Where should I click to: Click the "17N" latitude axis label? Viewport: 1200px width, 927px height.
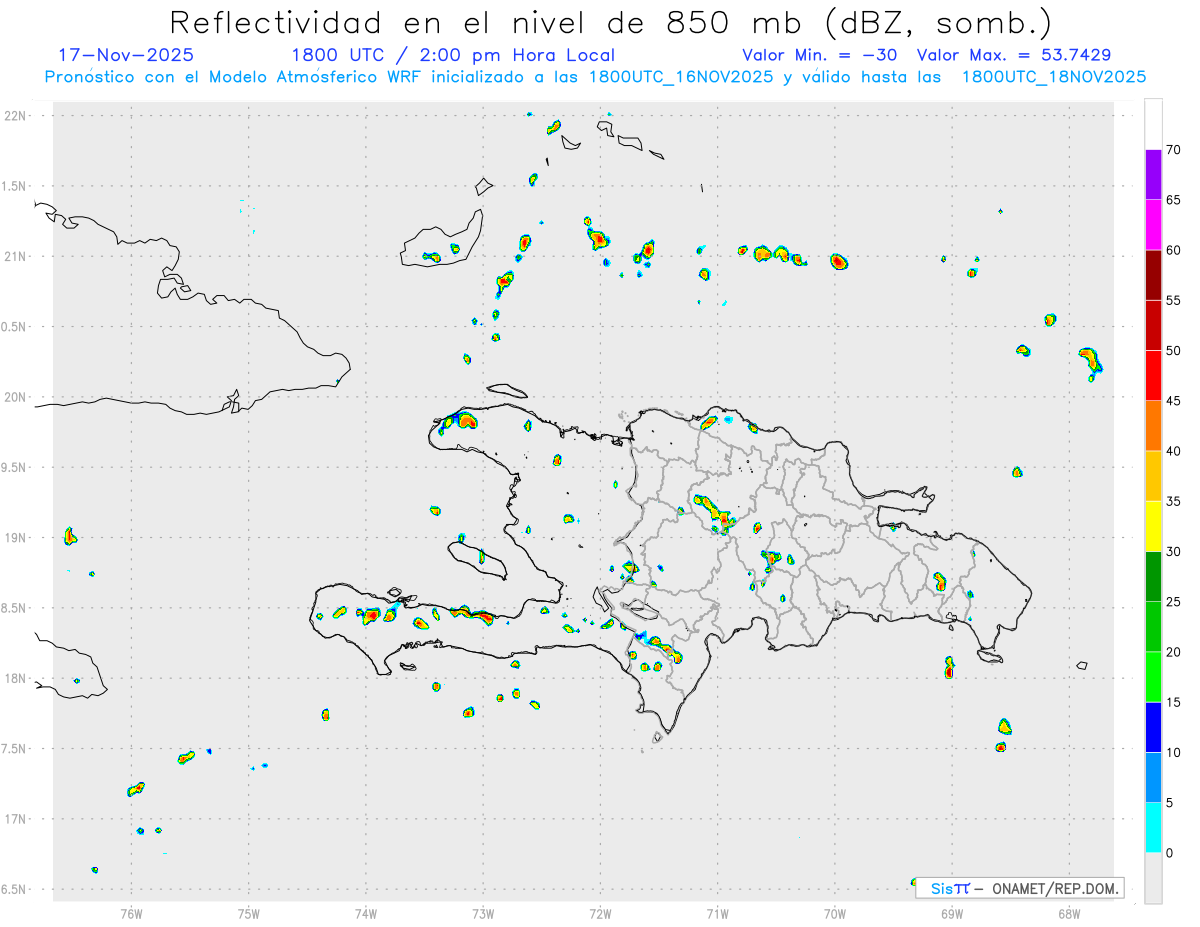tap(17, 819)
